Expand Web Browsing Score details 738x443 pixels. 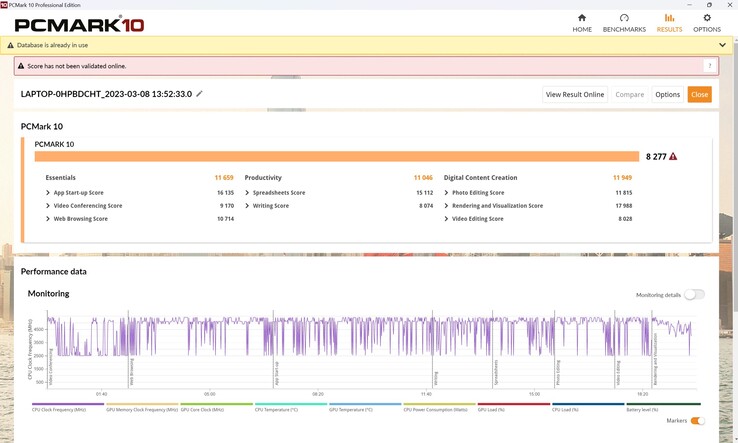(x=48, y=219)
